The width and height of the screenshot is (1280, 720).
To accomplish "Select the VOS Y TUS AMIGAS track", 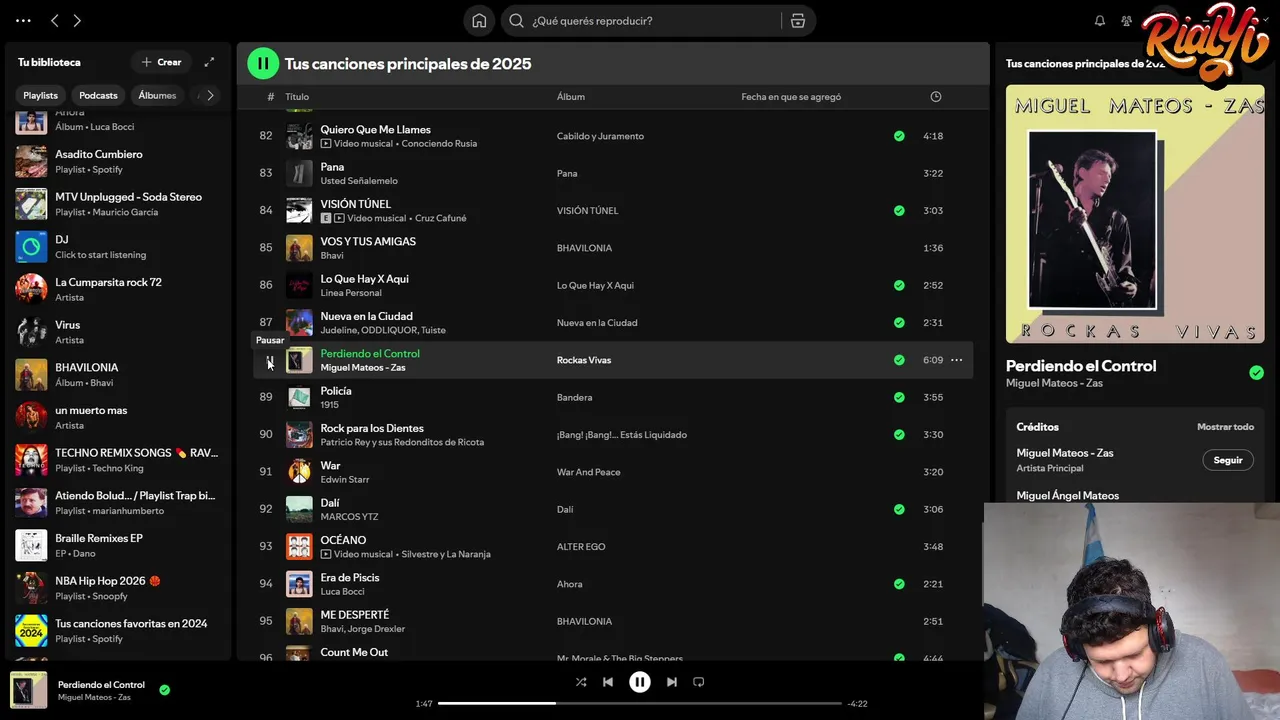I will coord(613,248).
